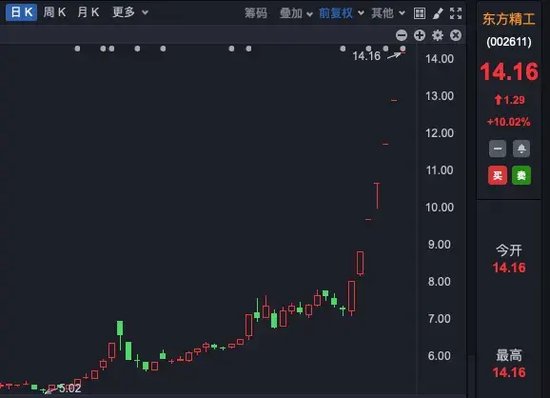Zoom out chart with minus icon

tap(402, 35)
